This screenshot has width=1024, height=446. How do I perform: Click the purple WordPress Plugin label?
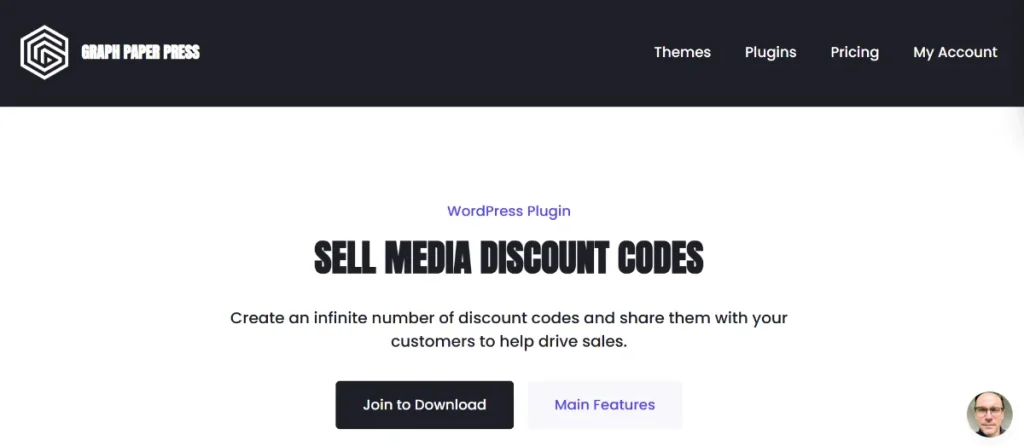[x=509, y=211]
